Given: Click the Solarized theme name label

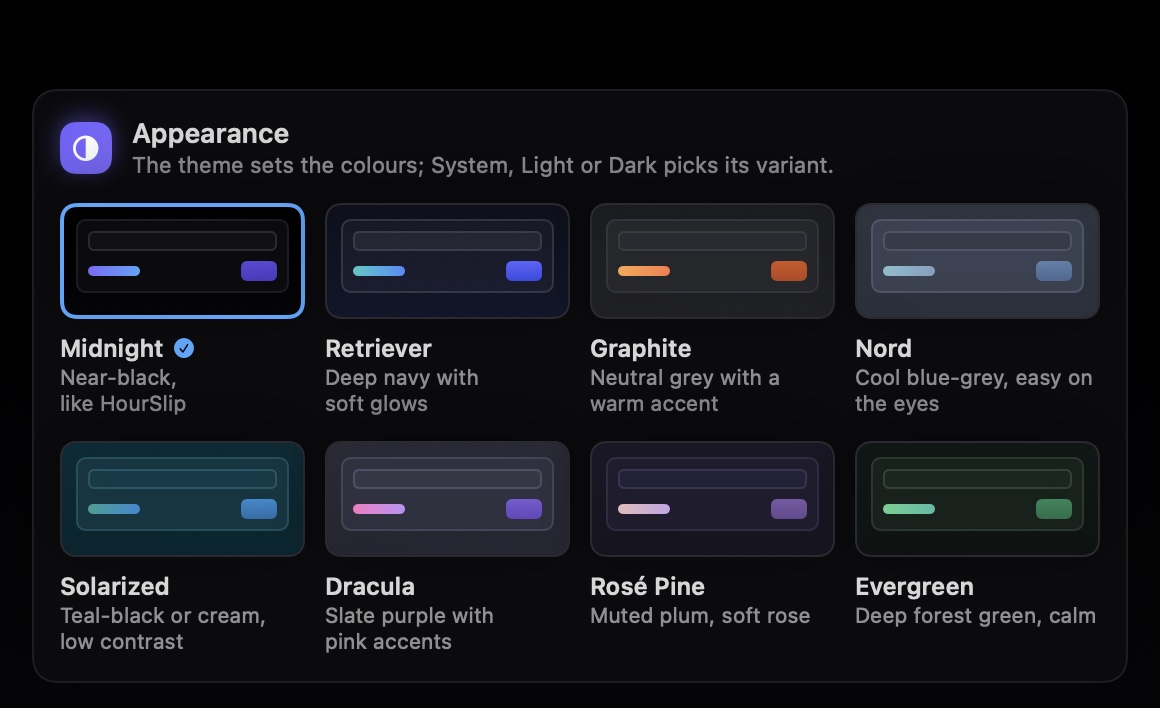Looking at the screenshot, I should click(x=115, y=587).
